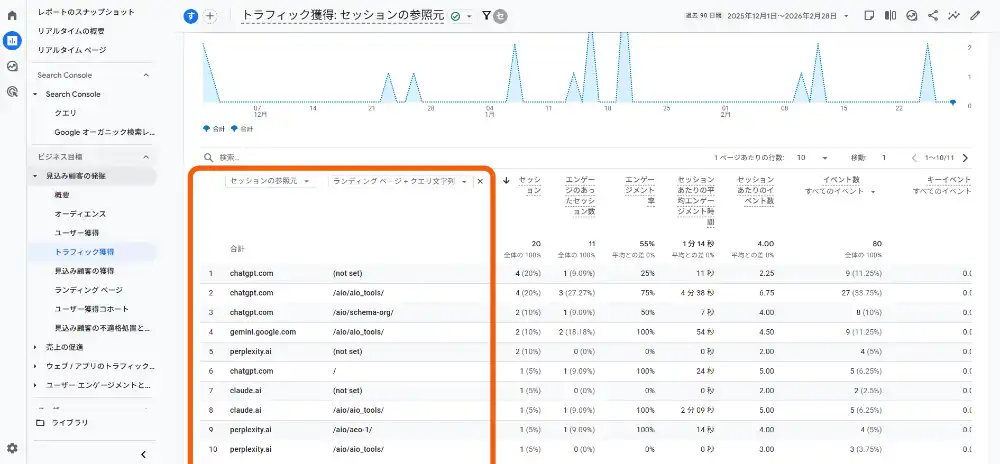This screenshot has height=464, width=1000.
Task: Open the rows per page dropdown
Action: (811, 158)
